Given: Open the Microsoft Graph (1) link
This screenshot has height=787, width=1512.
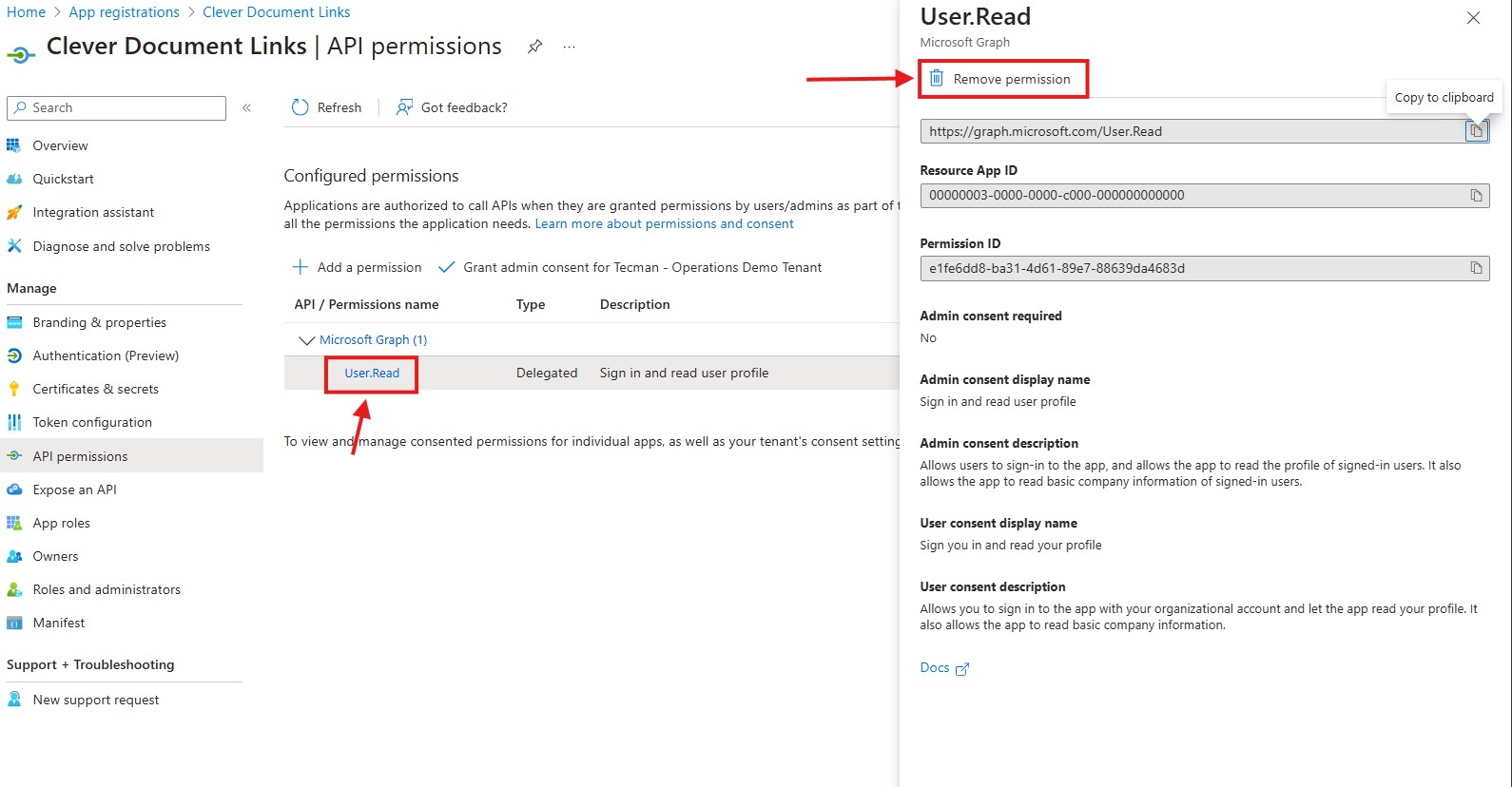Looking at the screenshot, I should [373, 339].
